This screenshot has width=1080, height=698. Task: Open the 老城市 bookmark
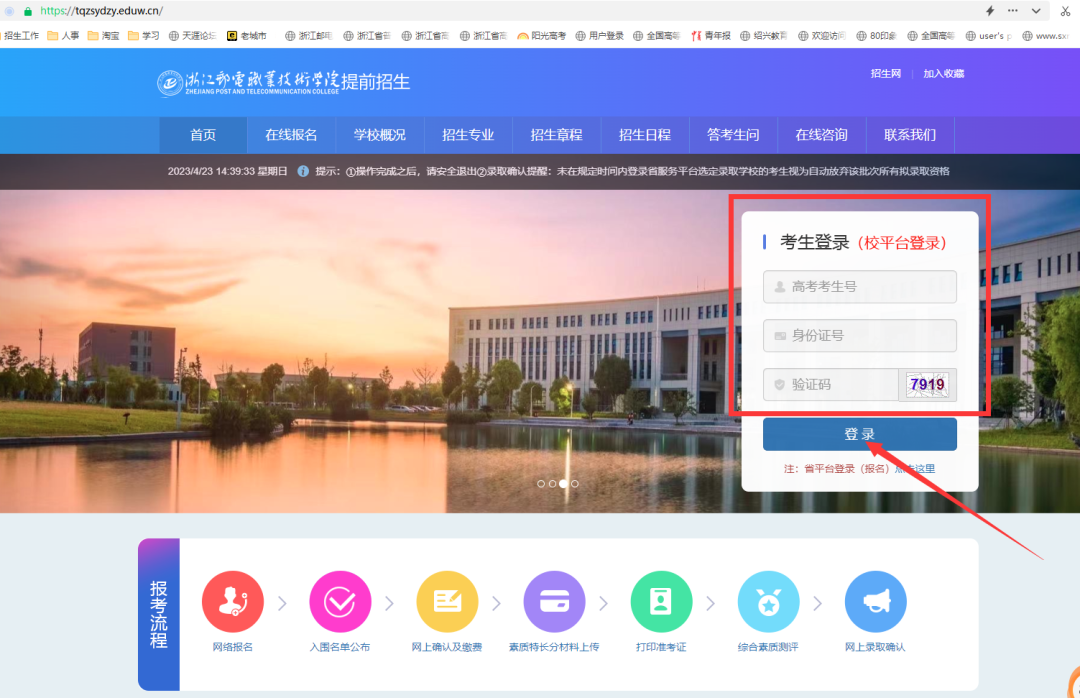[x=247, y=36]
